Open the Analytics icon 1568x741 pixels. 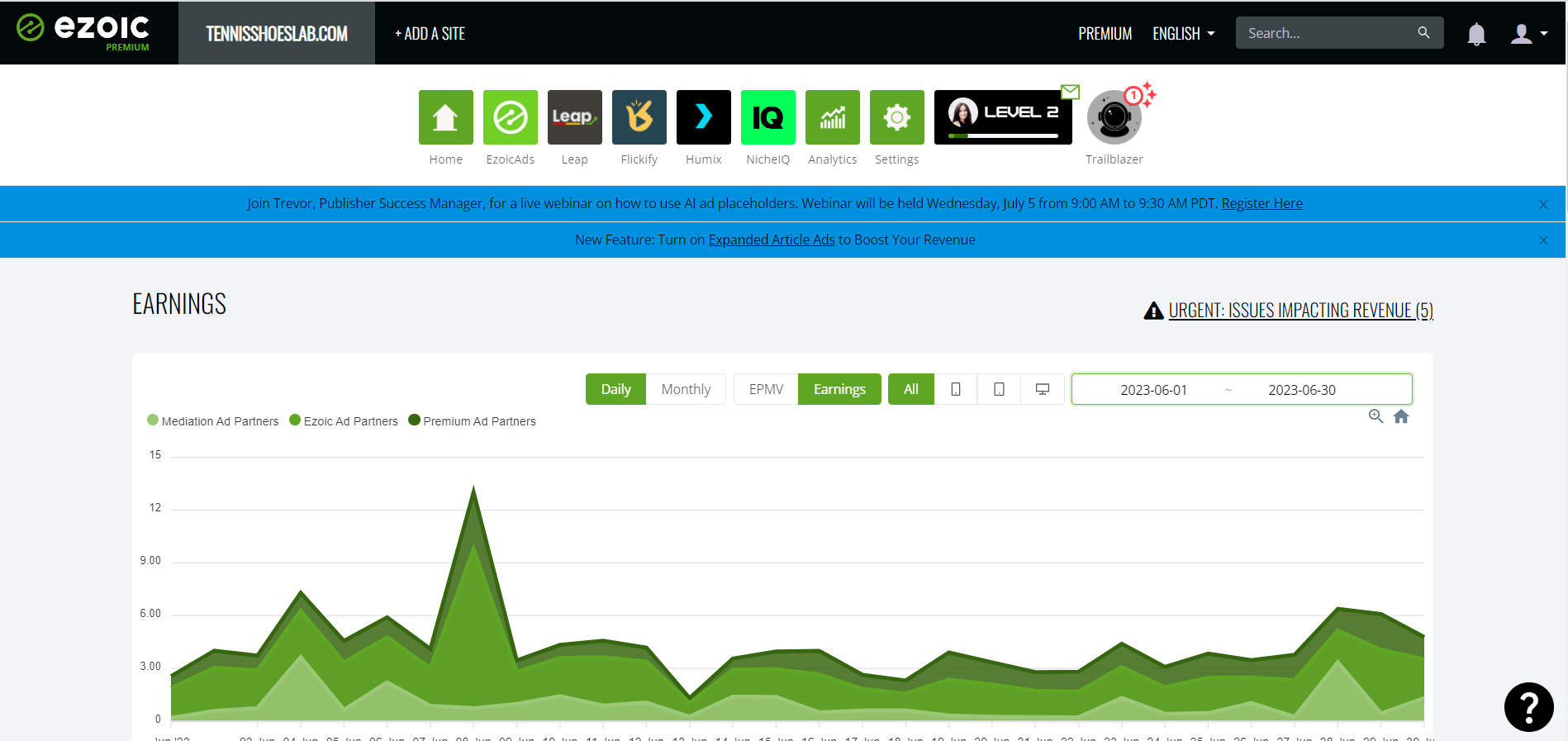click(833, 117)
